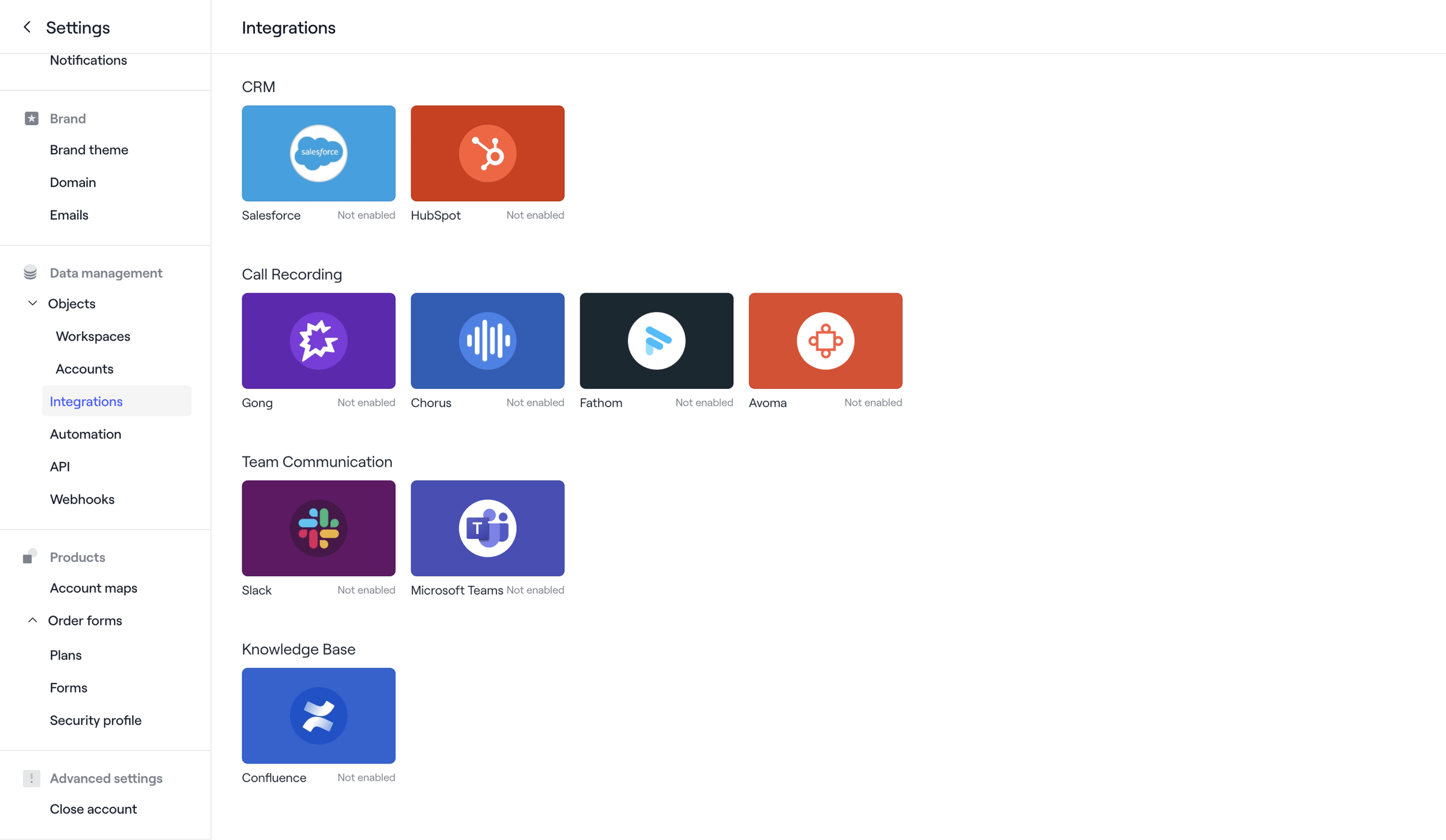
Task: Open the Confluence knowledge base tile
Action: [318, 715]
